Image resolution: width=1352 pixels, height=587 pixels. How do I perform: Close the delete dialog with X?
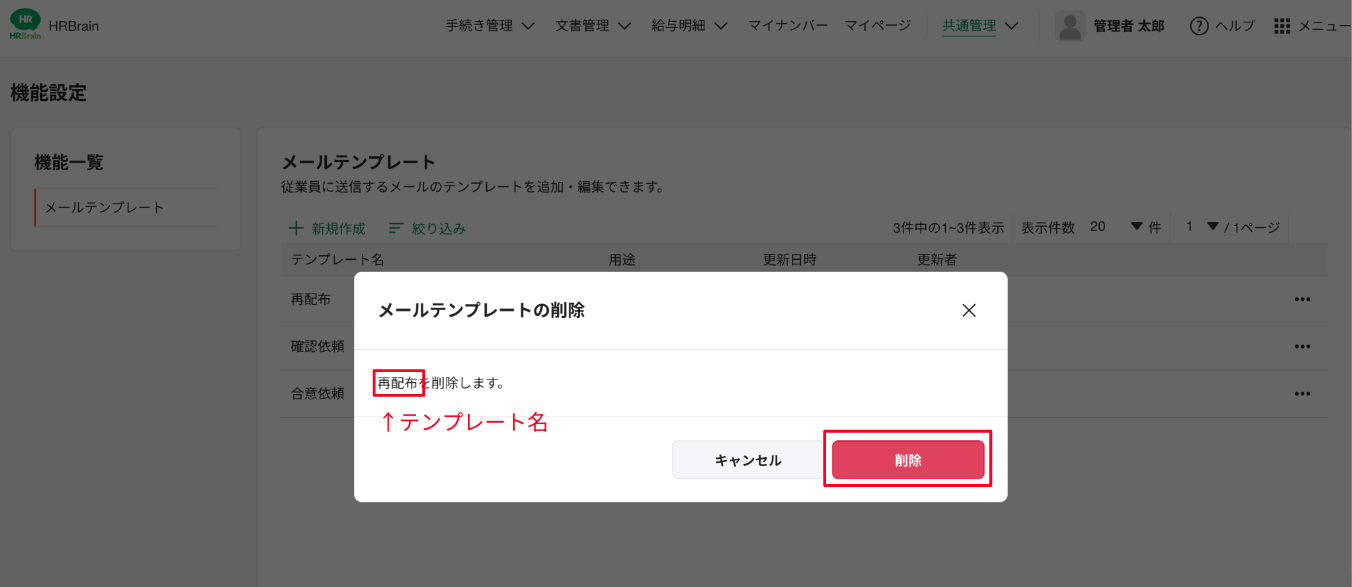point(968,310)
